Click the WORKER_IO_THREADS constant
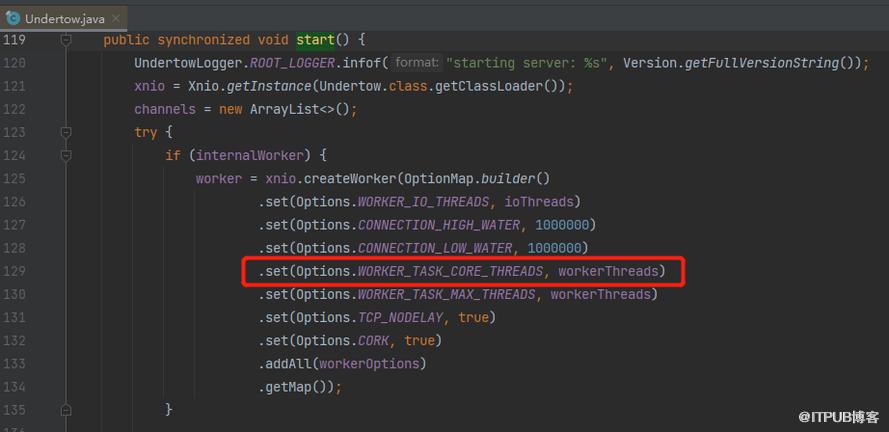This screenshot has height=432, width=889. coord(423,202)
